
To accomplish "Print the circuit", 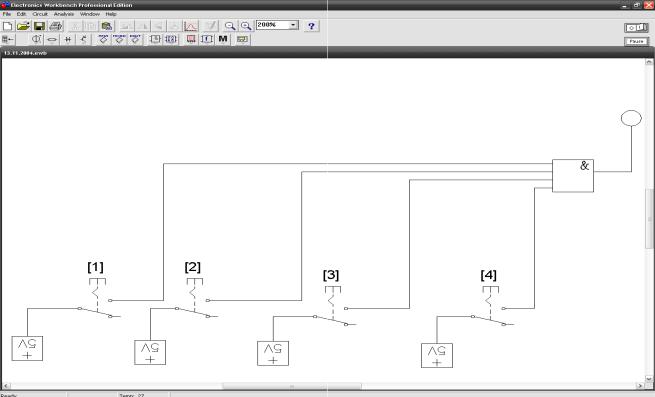I will point(56,26).
